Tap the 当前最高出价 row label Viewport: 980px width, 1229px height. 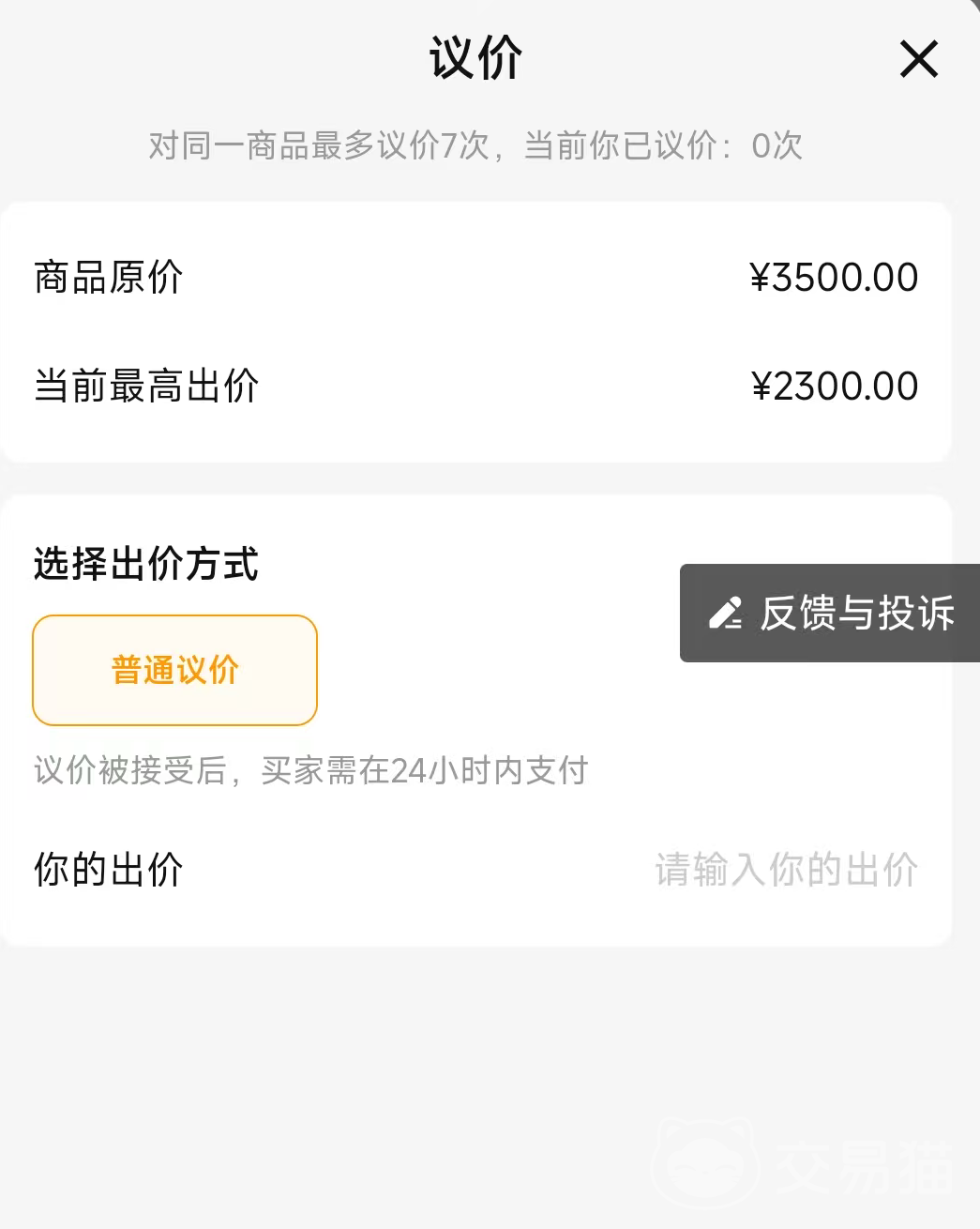tap(146, 387)
